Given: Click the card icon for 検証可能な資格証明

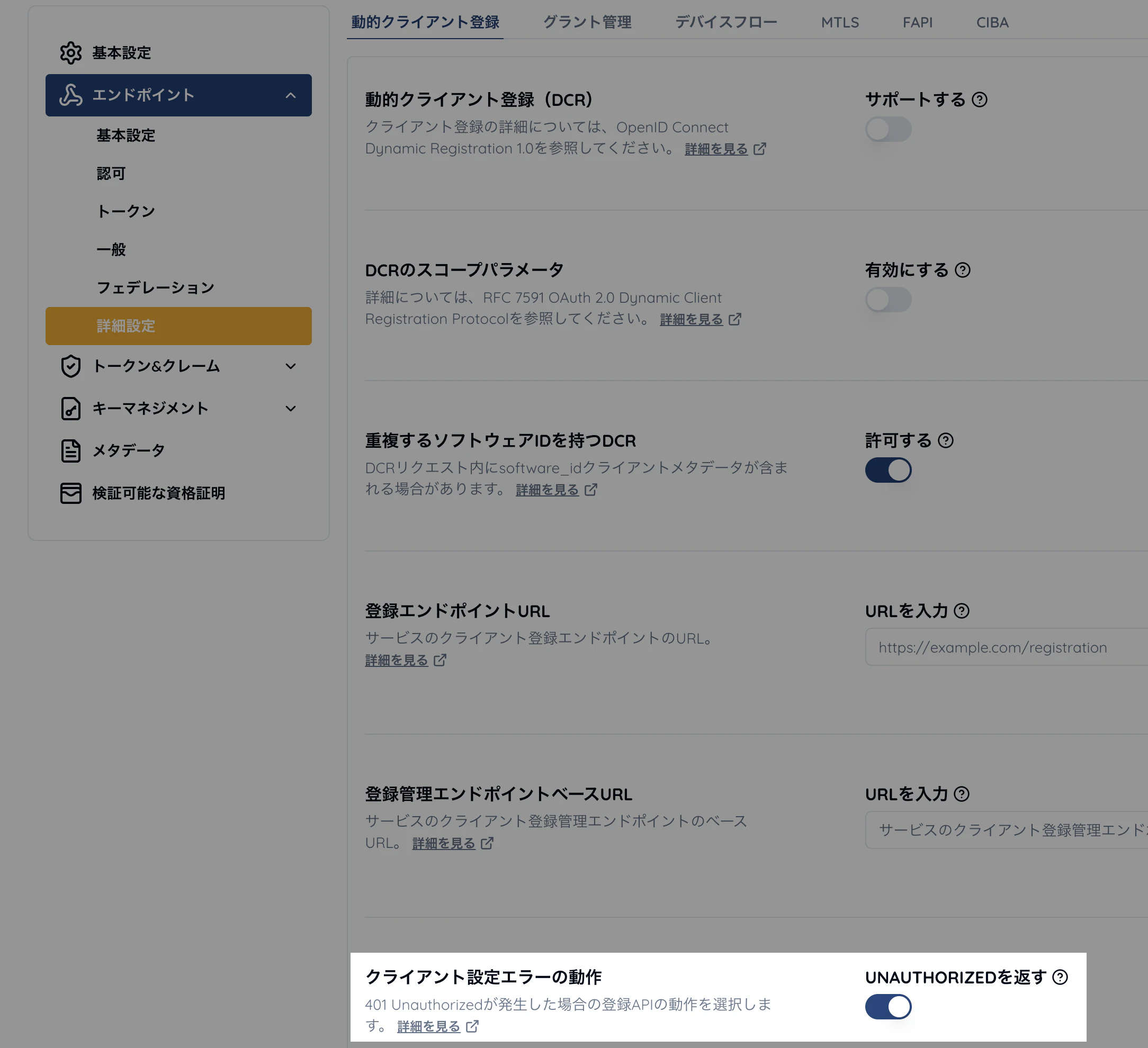Looking at the screenshot, I should click(x=70, y=493).
